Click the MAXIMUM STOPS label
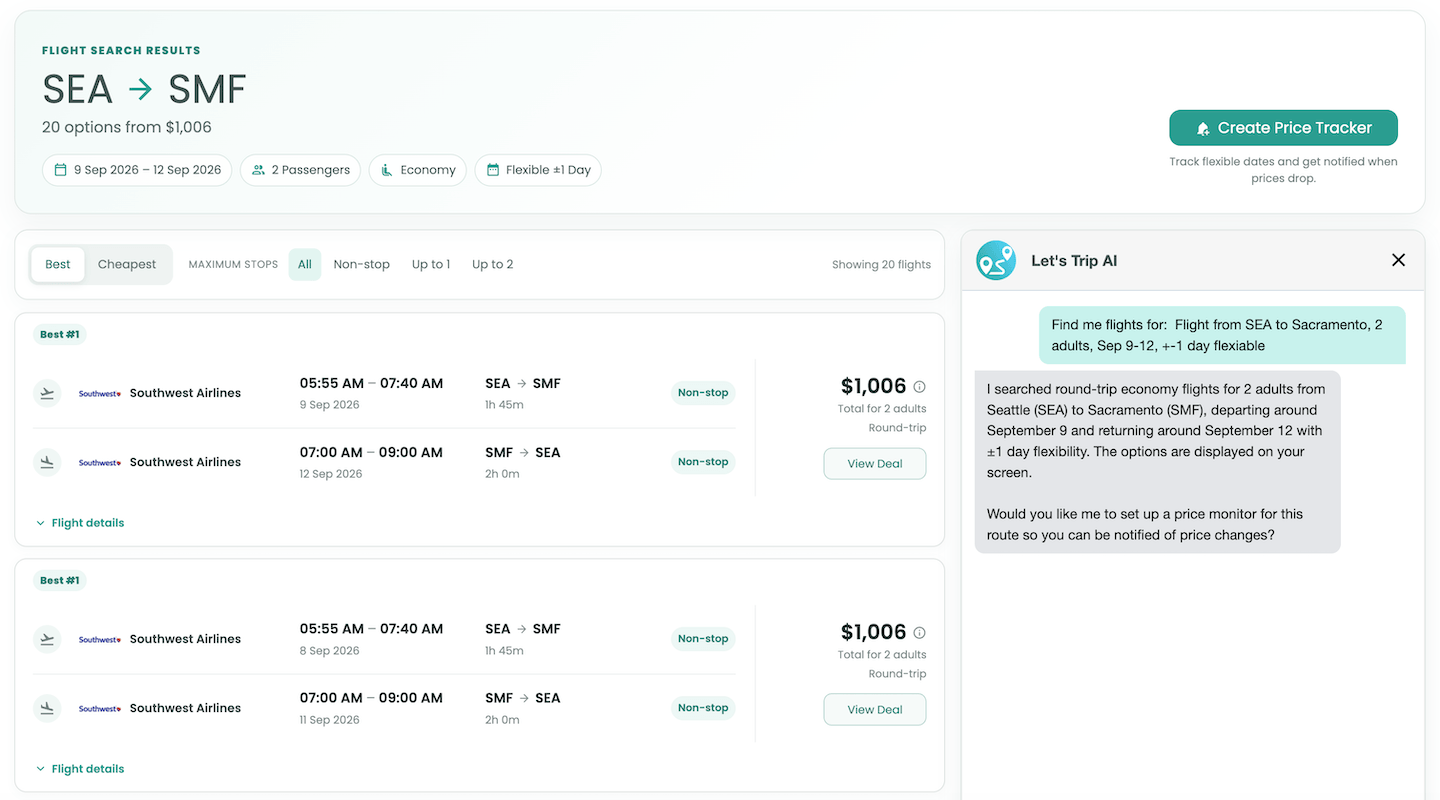Screen dimensions: 1440x800 pos(233,265)
